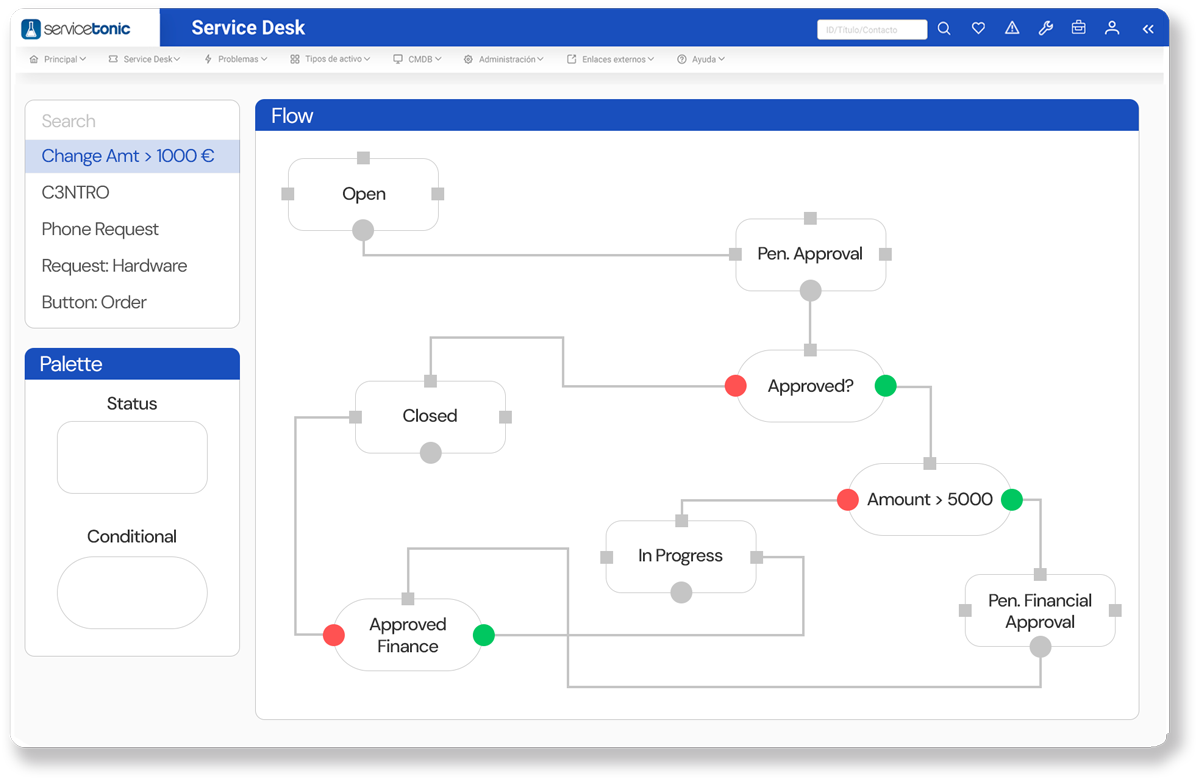This screenshot has height=780, width=1200.
Task: Click the search magnifier icon in header
Action: [944, 29]
